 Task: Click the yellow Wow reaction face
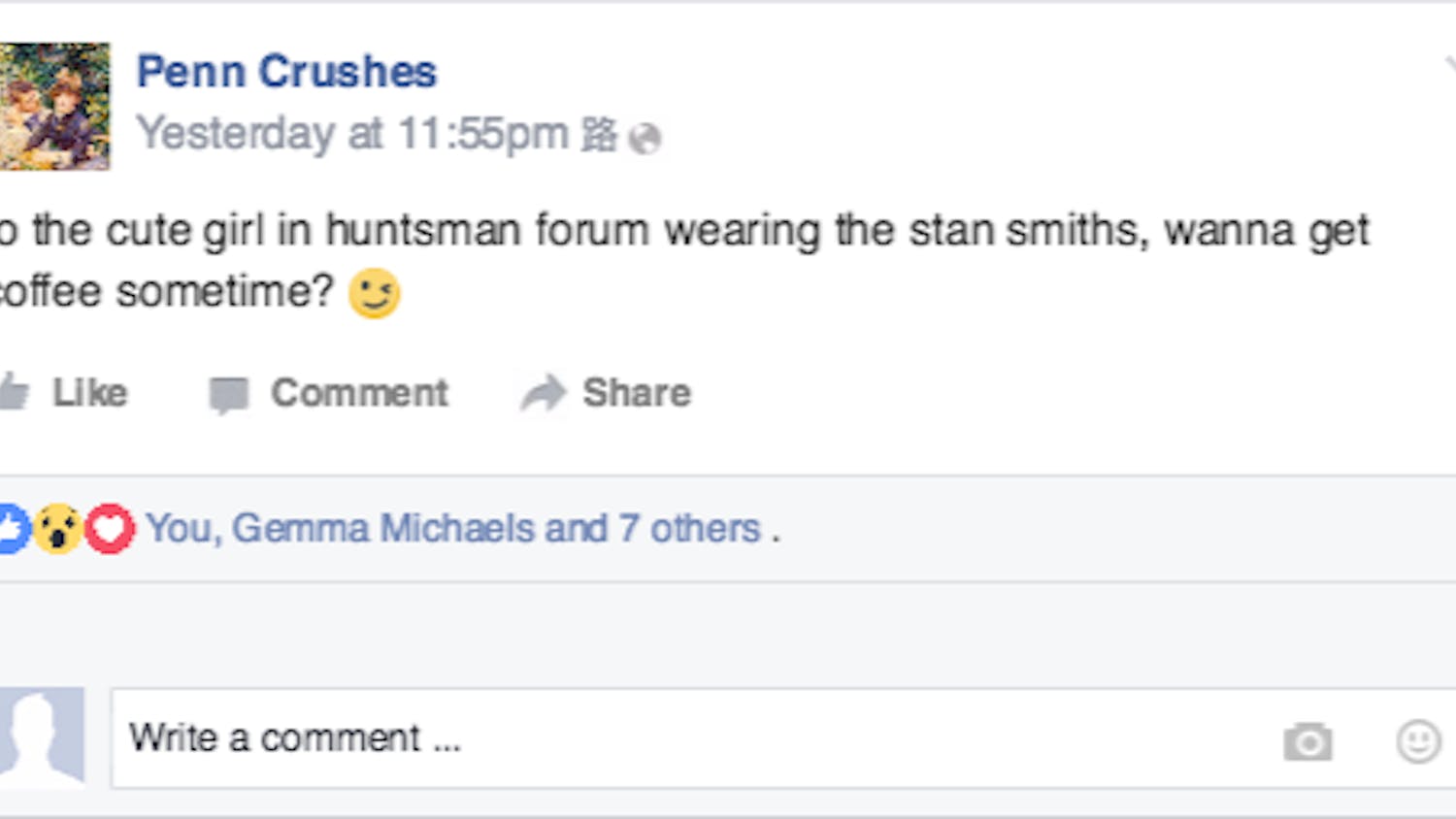click(58, 529)
